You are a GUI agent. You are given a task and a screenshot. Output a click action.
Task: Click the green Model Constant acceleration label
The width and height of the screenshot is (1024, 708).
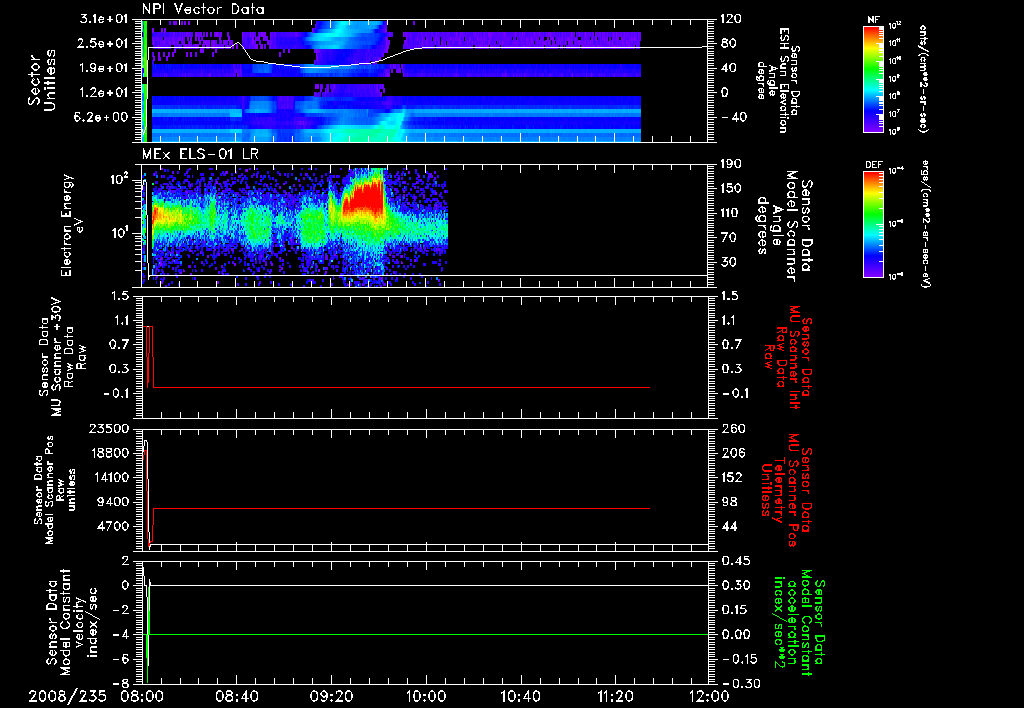799,622
